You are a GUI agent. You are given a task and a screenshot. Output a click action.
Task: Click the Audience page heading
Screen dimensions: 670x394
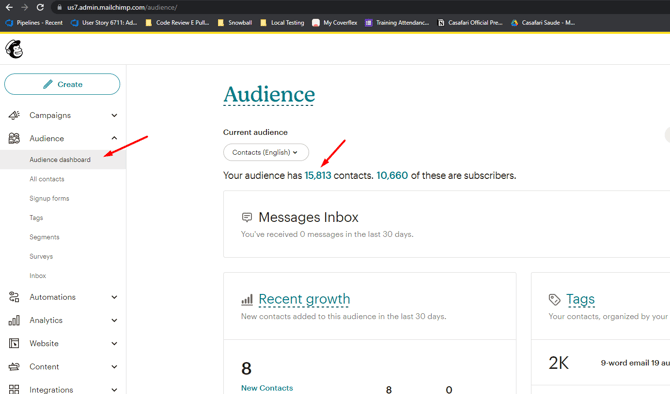[x=269, y=94]
